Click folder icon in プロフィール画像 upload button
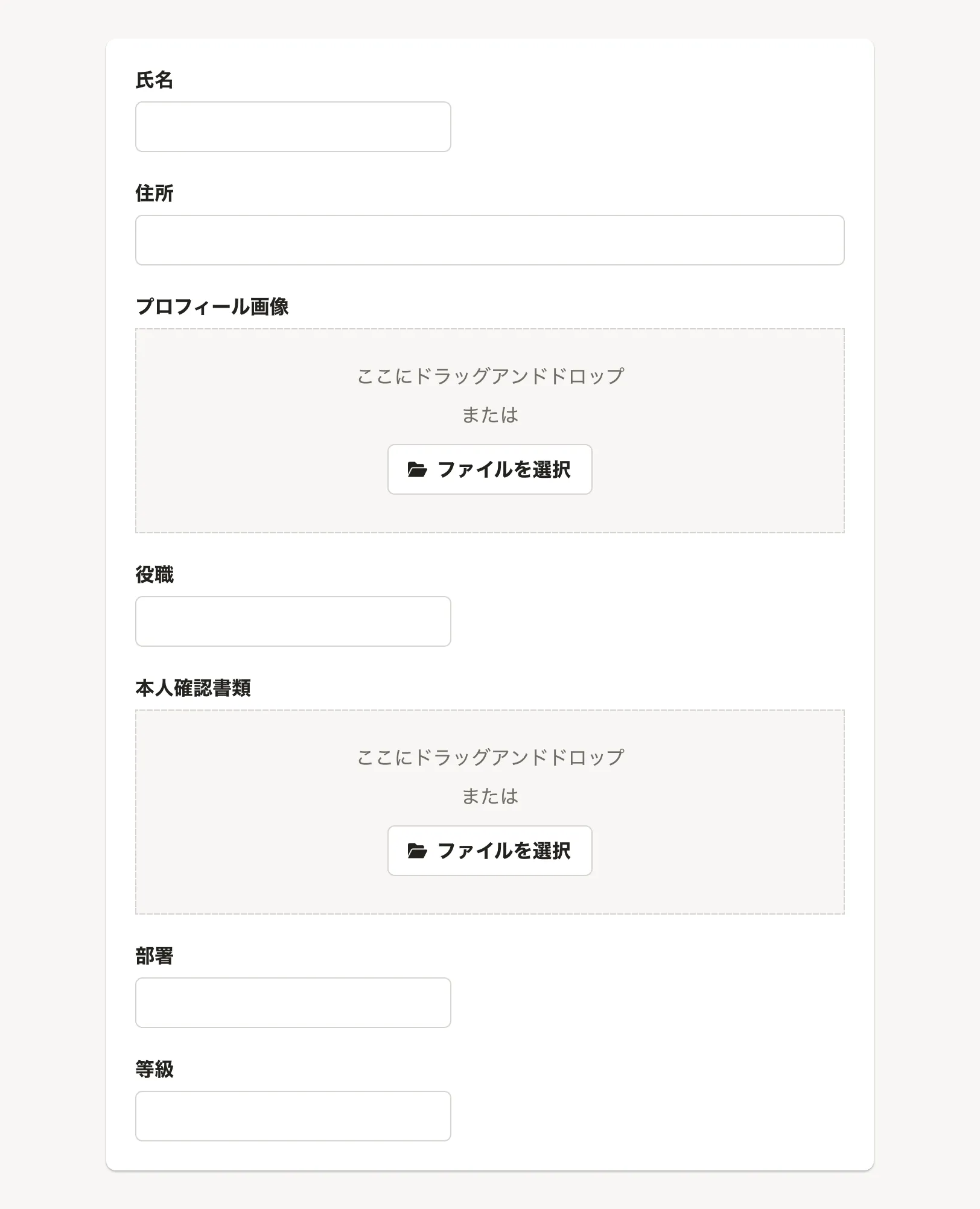Image resolution: width=980 pixels, height=1209 pixels. coord(417,469)
